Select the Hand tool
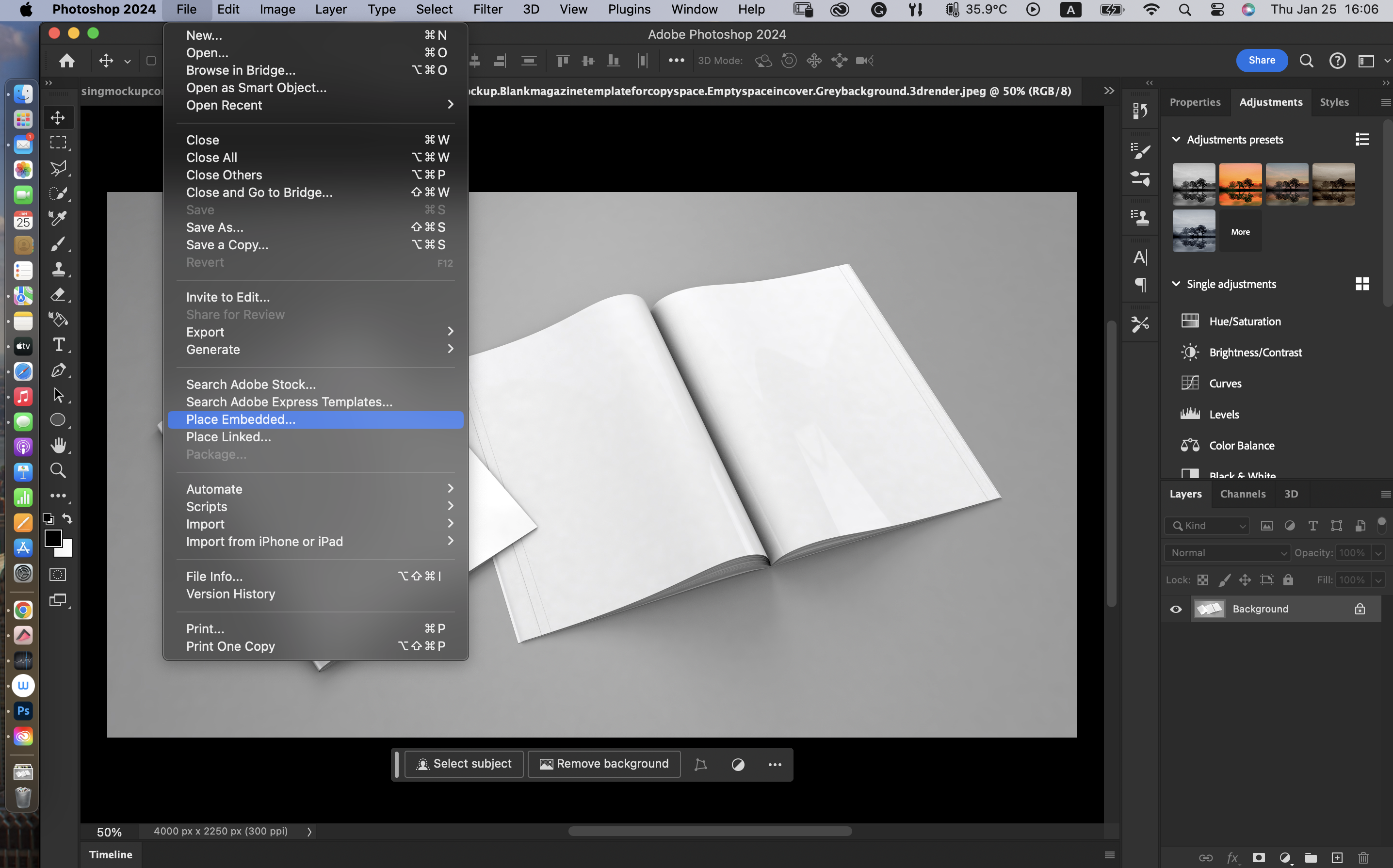 58,446
